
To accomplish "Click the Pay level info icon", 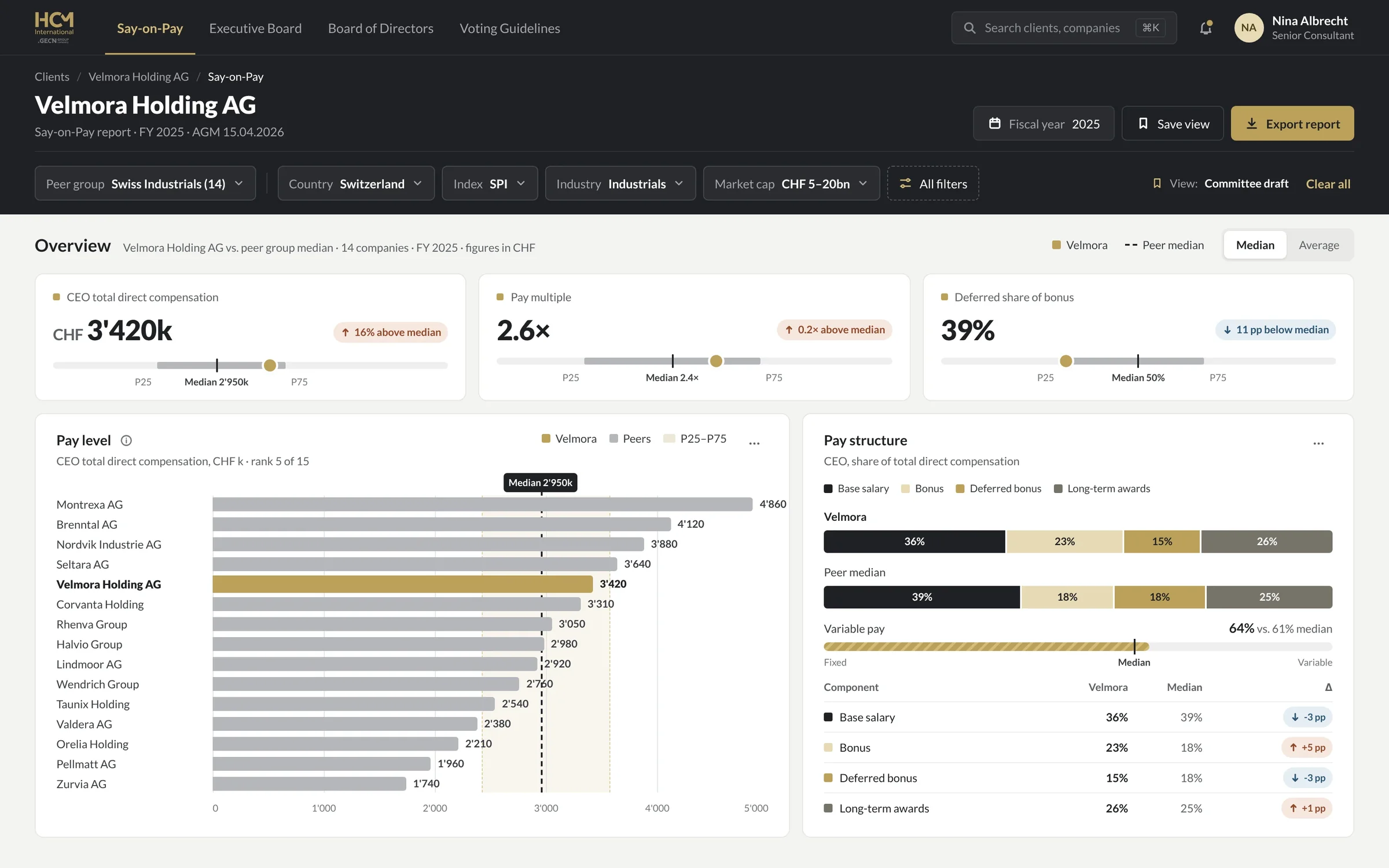I will coord(126,441).
